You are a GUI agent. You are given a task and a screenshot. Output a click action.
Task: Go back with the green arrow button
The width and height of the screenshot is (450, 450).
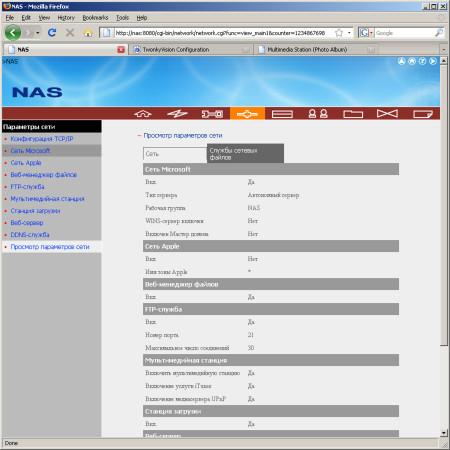13,33
